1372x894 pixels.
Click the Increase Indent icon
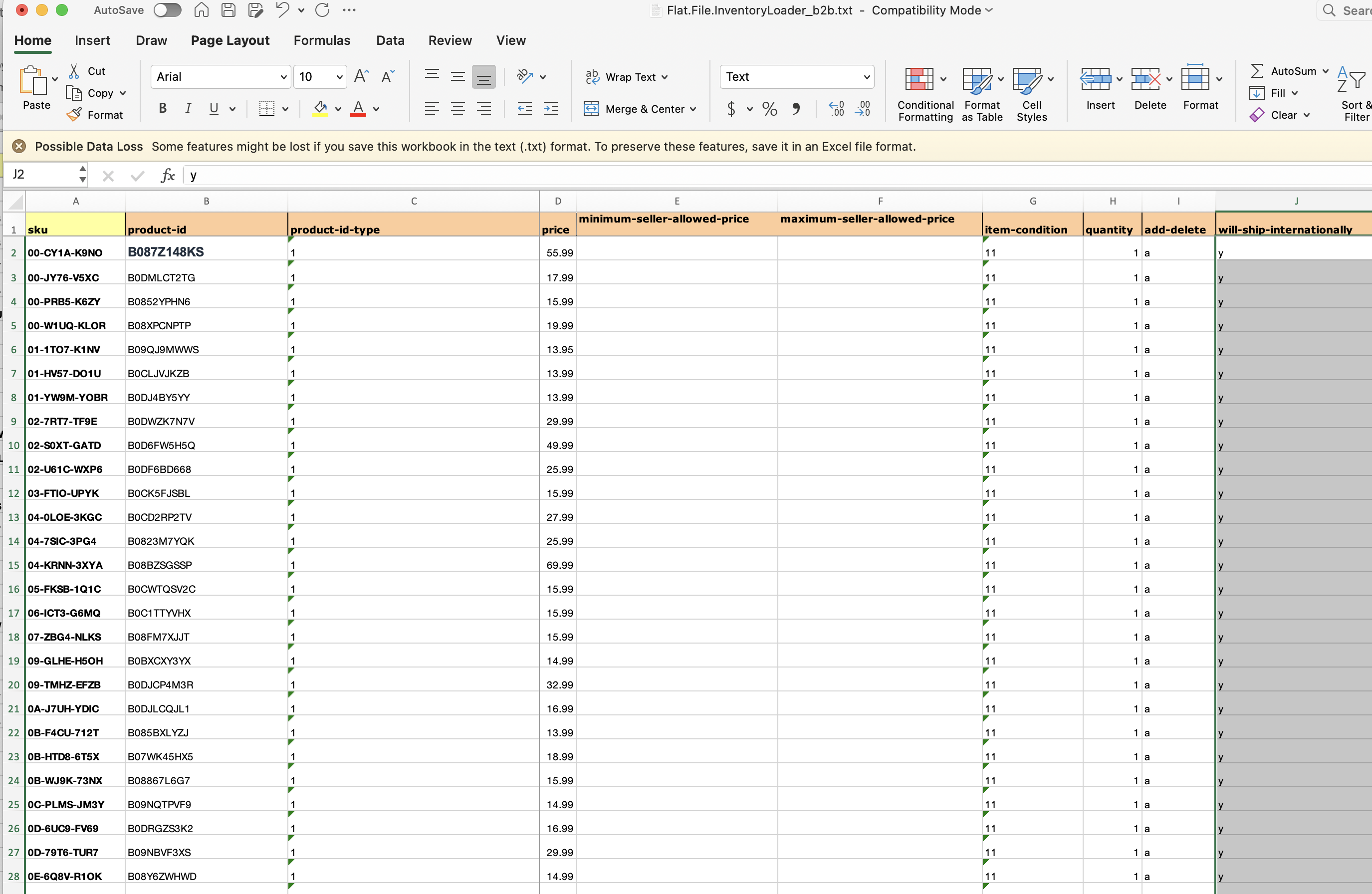coord(550,108)
